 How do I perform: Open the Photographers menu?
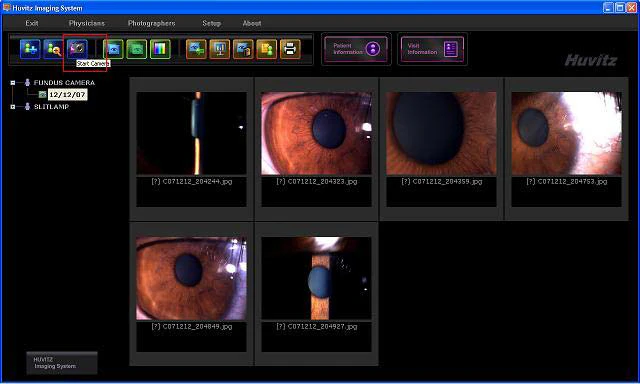(x=151, y=23)
